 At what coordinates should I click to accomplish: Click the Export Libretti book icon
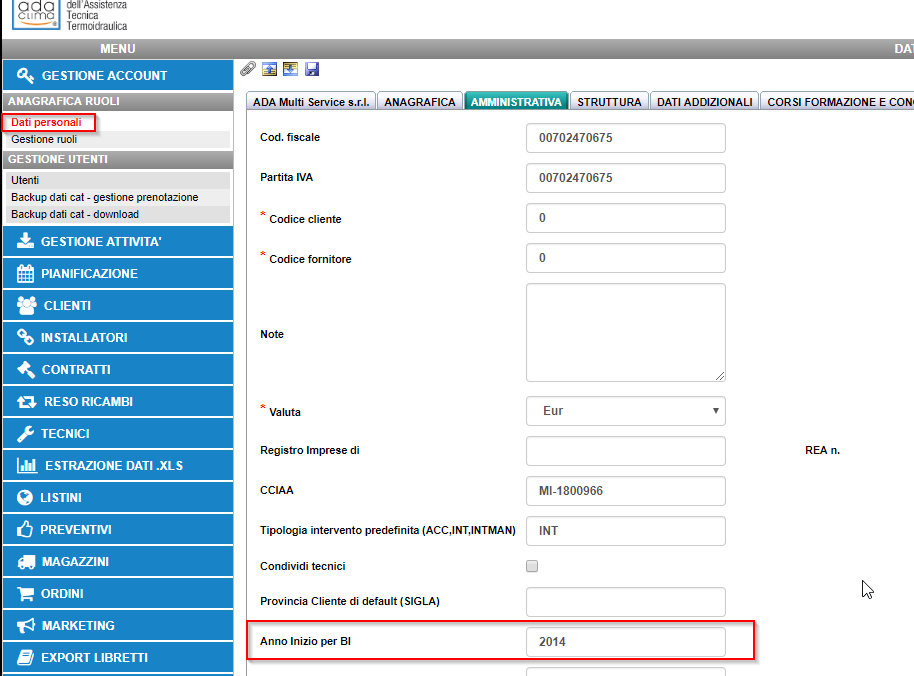[26, 657]
